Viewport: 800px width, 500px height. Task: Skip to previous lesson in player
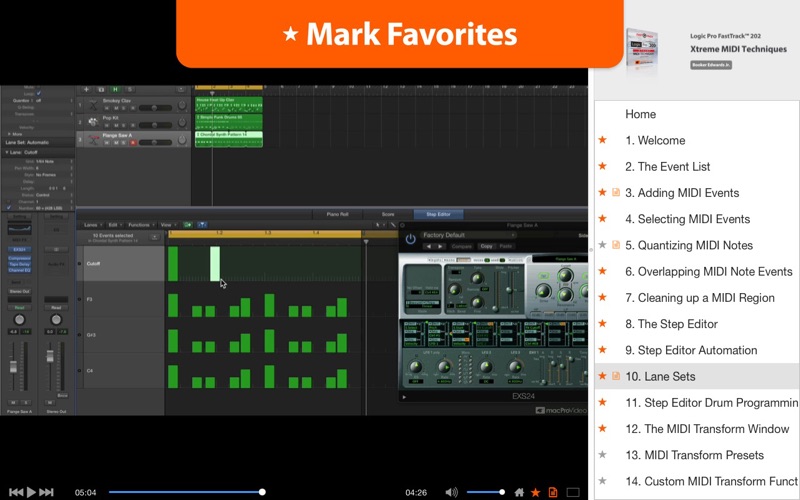(x=16, y=492)
